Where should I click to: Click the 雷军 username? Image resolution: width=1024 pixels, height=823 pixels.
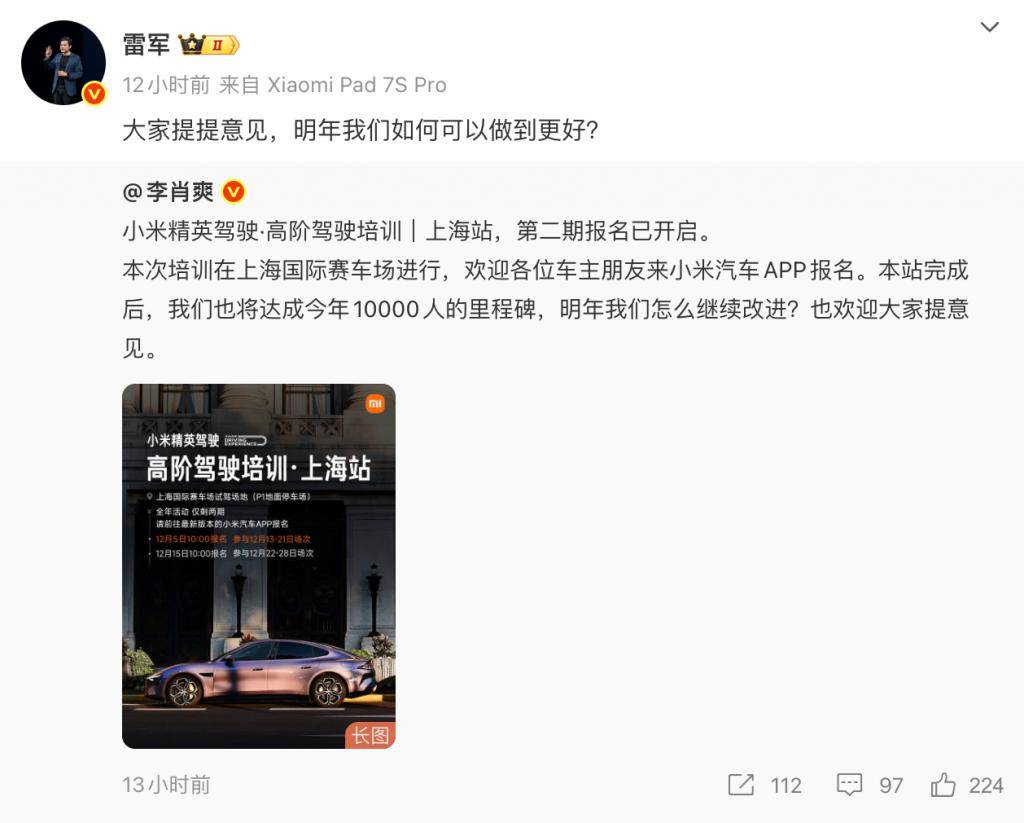point(146,45)
